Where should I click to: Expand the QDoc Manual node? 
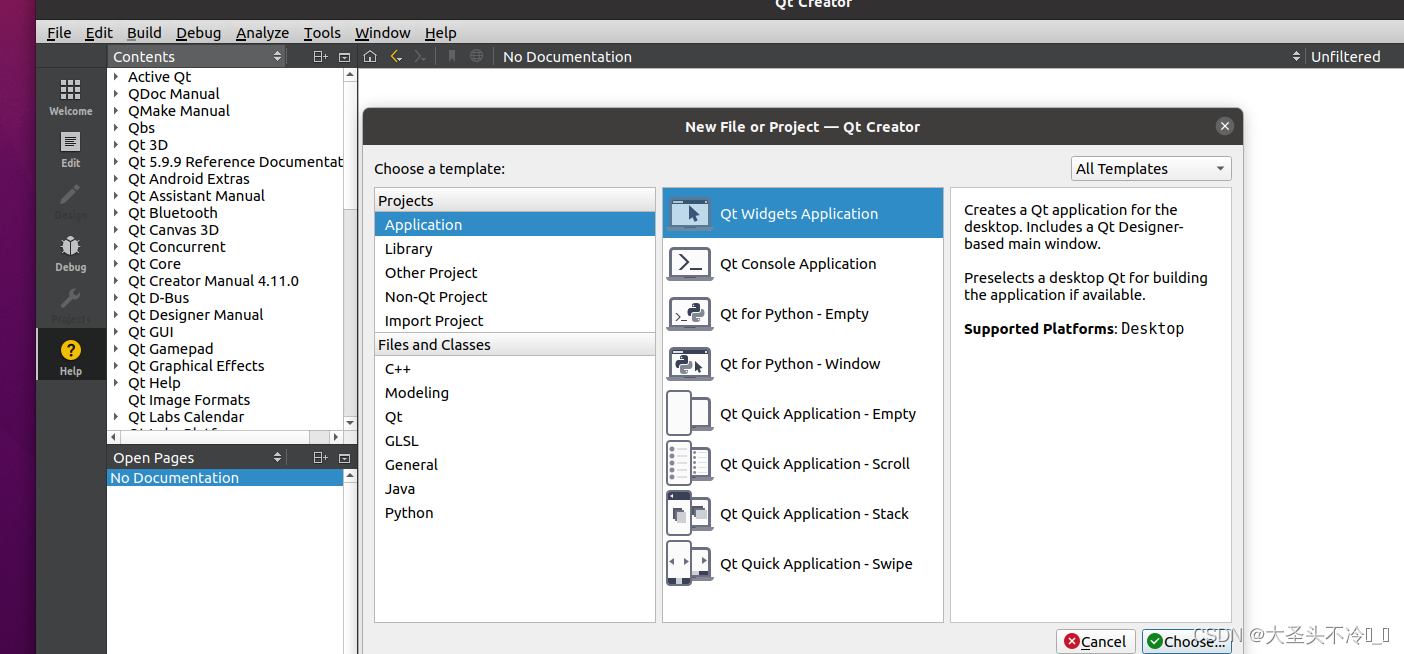(116, 94)
